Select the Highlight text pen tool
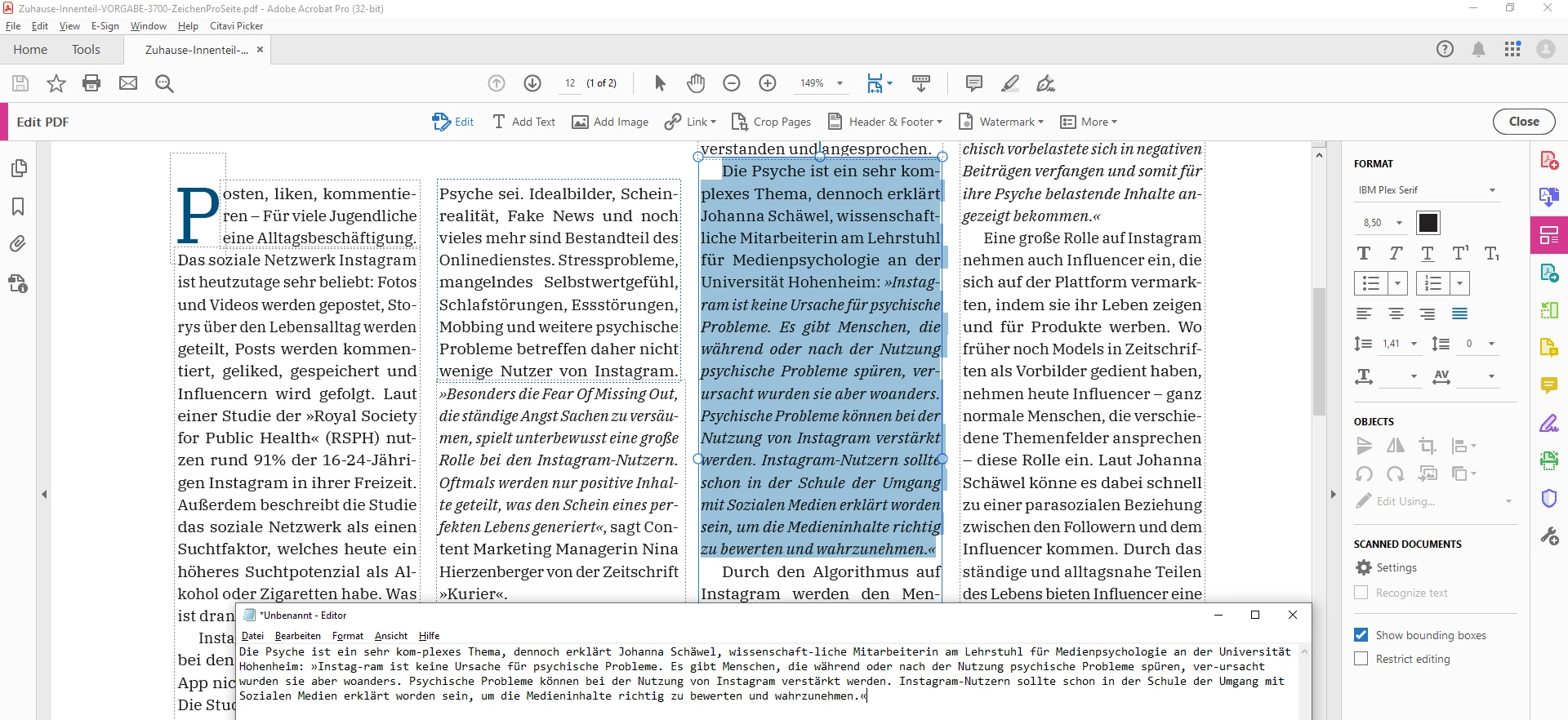The image size is (1568, 720). click(x=1010, y=83)
